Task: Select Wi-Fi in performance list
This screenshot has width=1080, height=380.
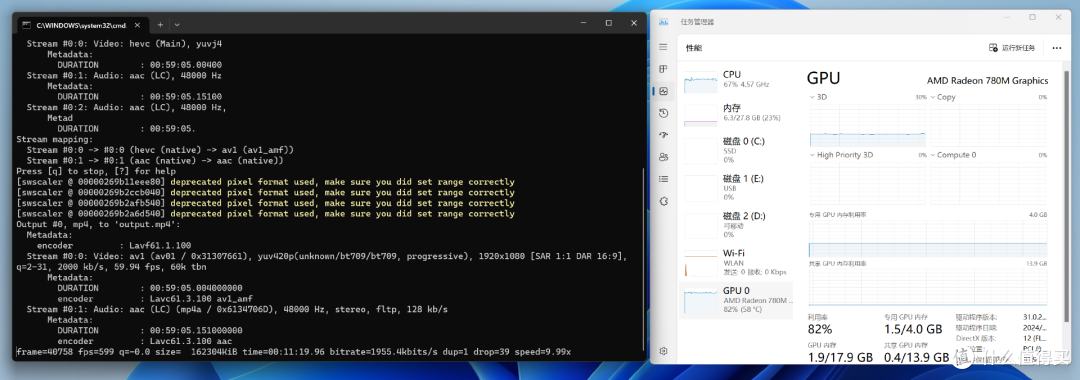Action: tap(736, 262)
